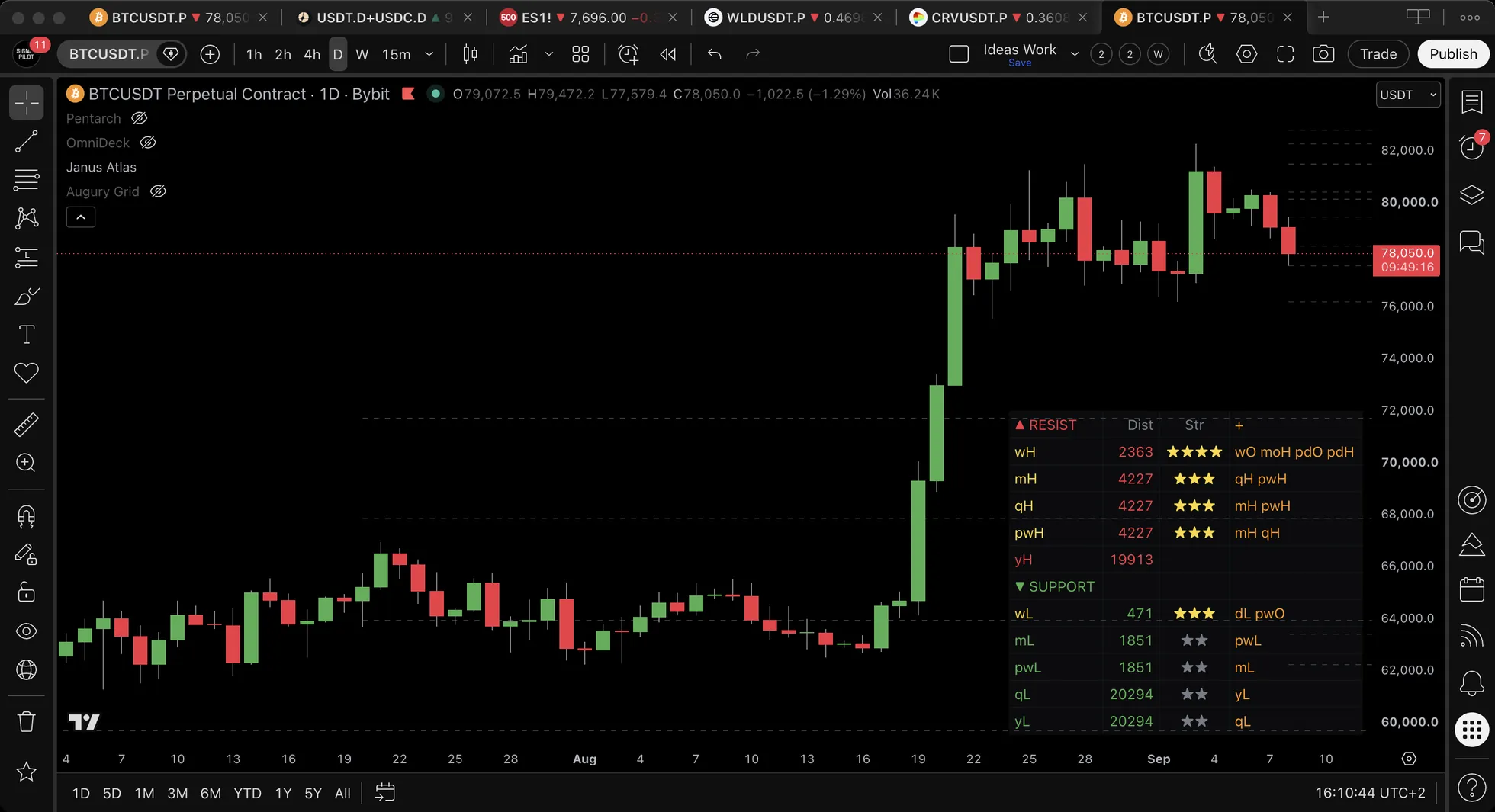Select the YTD date range
Image resolution: width=1495 pixels, height=812 pixels.
(247, 793)
